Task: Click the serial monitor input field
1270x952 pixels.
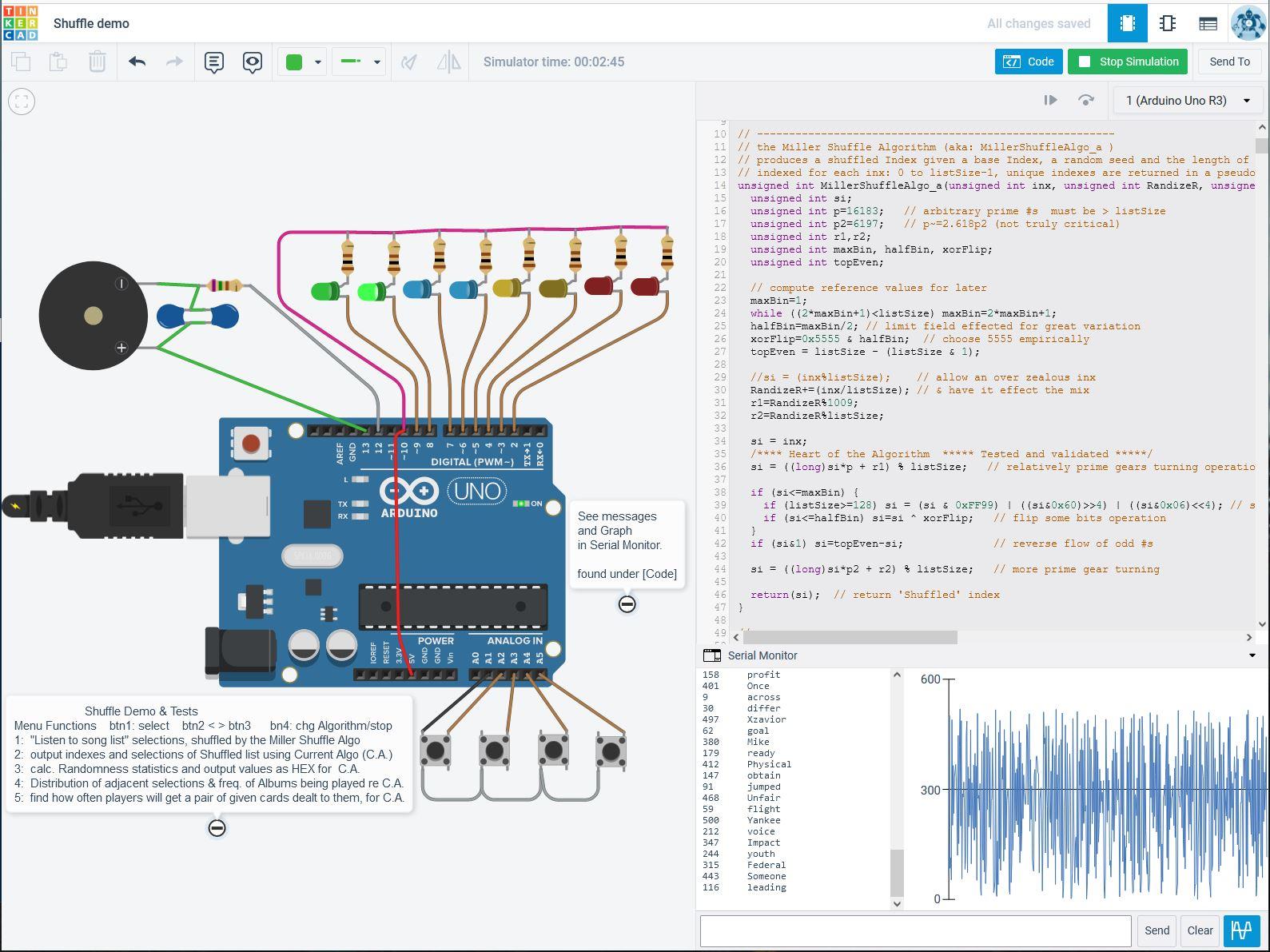Action: tap(915, 930)
